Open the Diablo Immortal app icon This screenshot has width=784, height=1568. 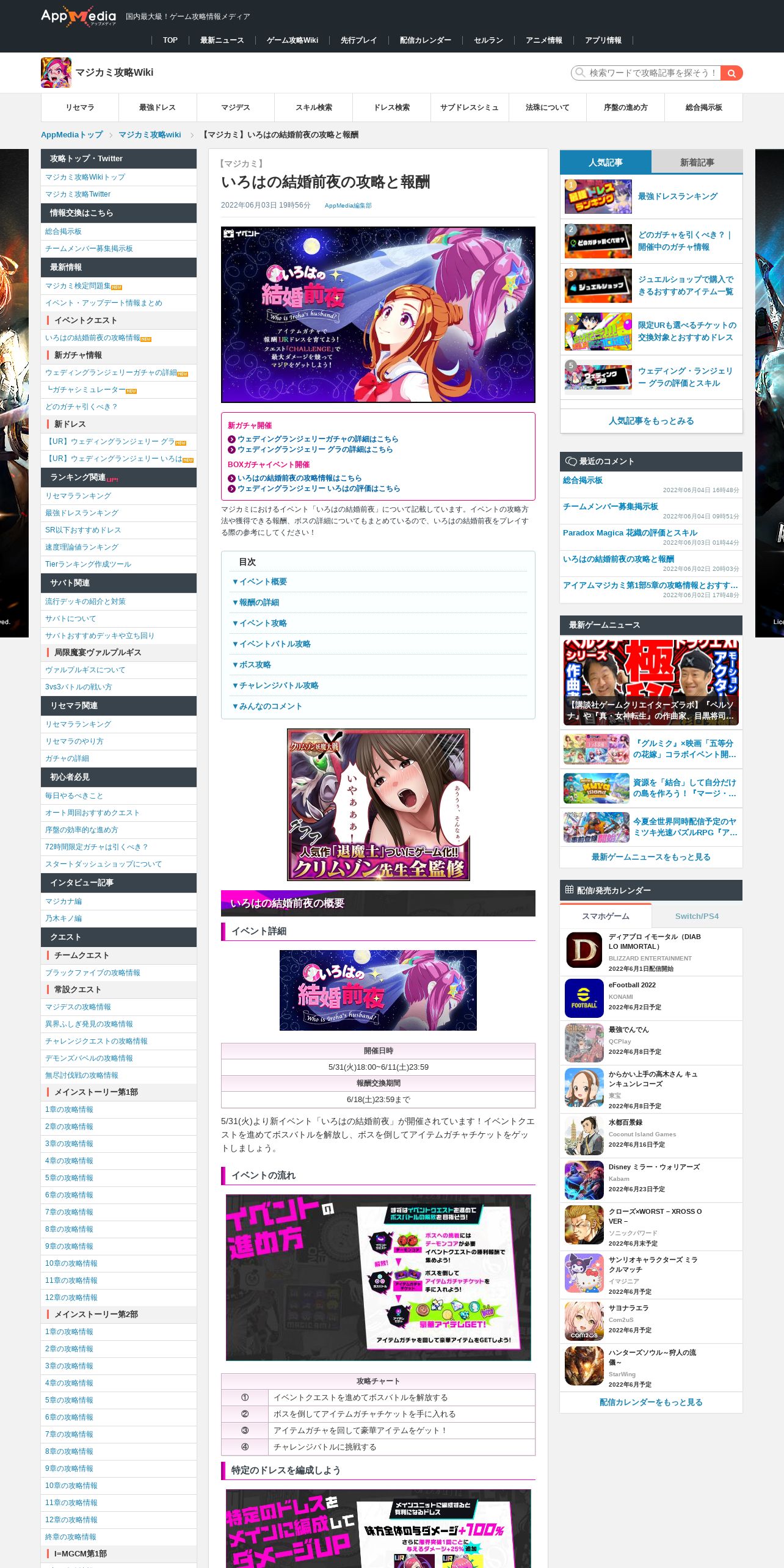(x=584, y=950)
